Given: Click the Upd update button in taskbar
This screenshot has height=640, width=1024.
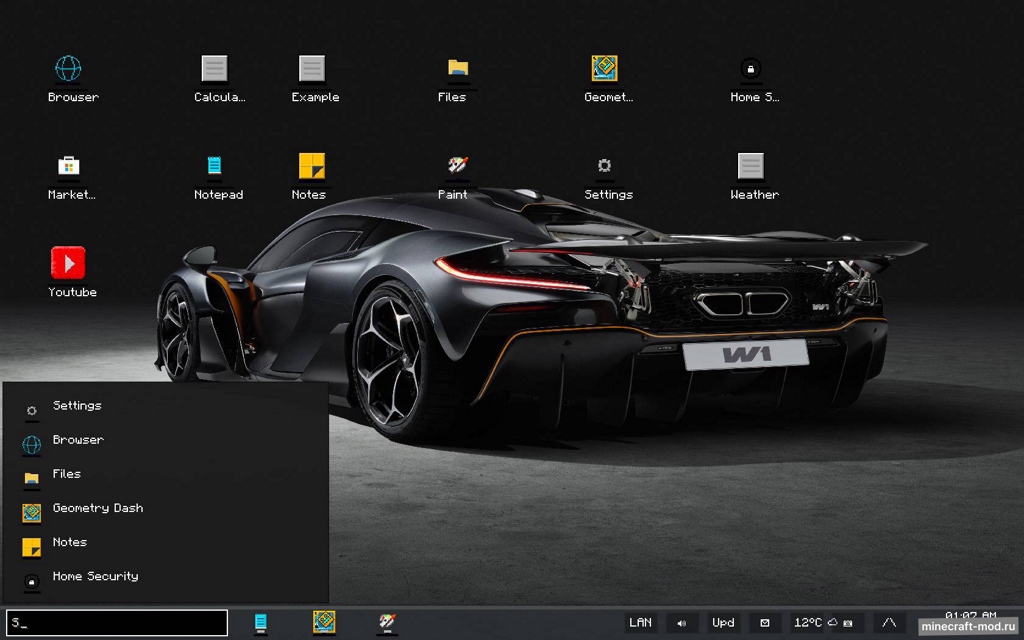Looking at the screenshot, I should (723, 623).
